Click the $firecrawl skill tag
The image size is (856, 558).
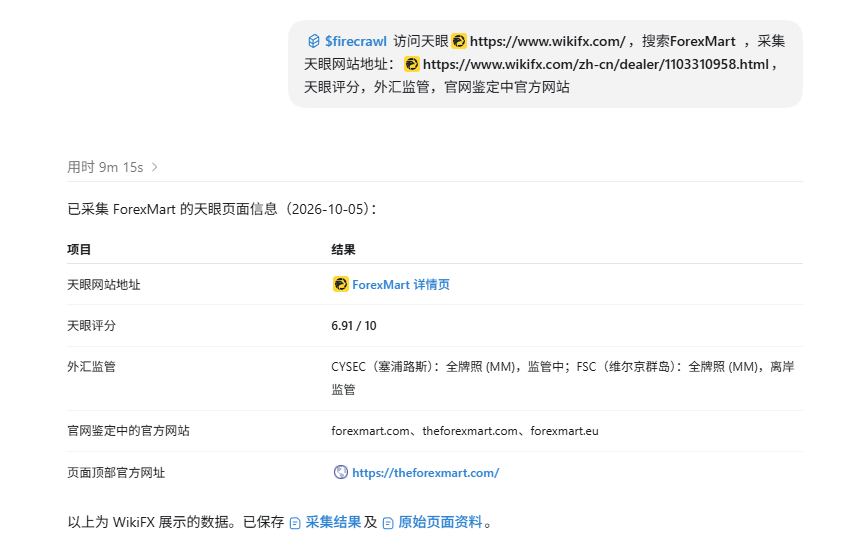click(x=347, y=41)
